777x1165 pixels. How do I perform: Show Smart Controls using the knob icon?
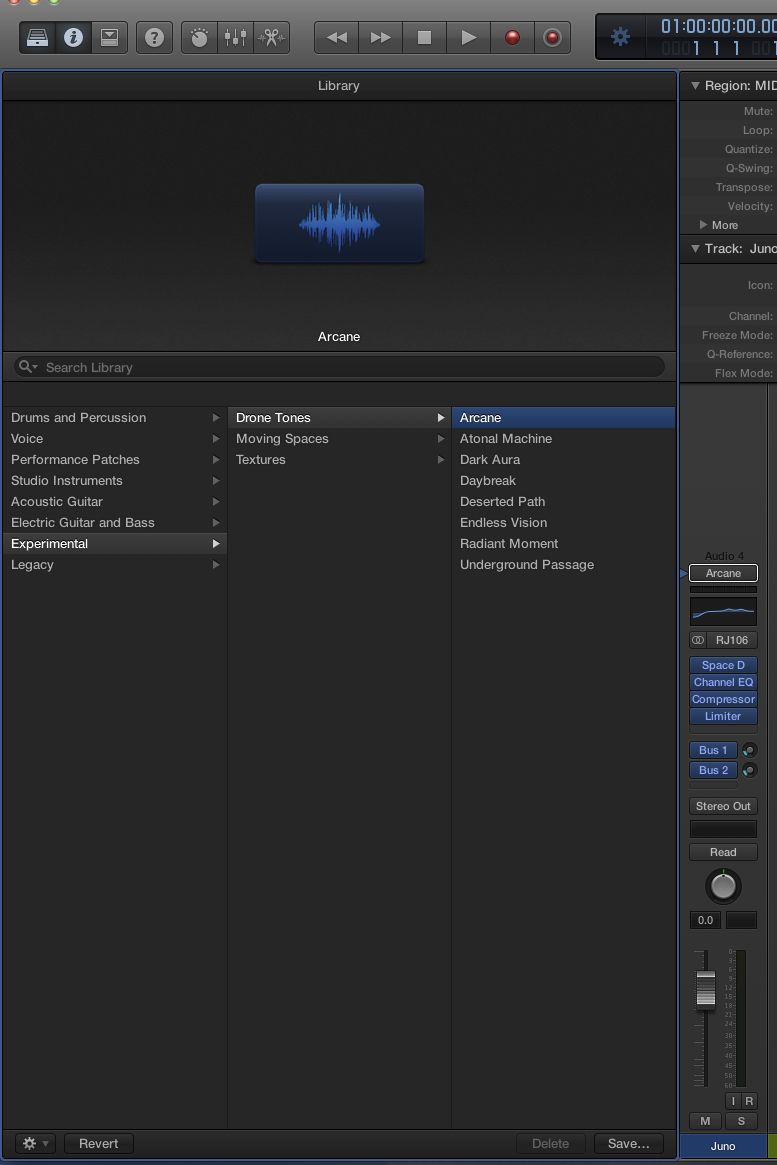click(x=200, y=38)
